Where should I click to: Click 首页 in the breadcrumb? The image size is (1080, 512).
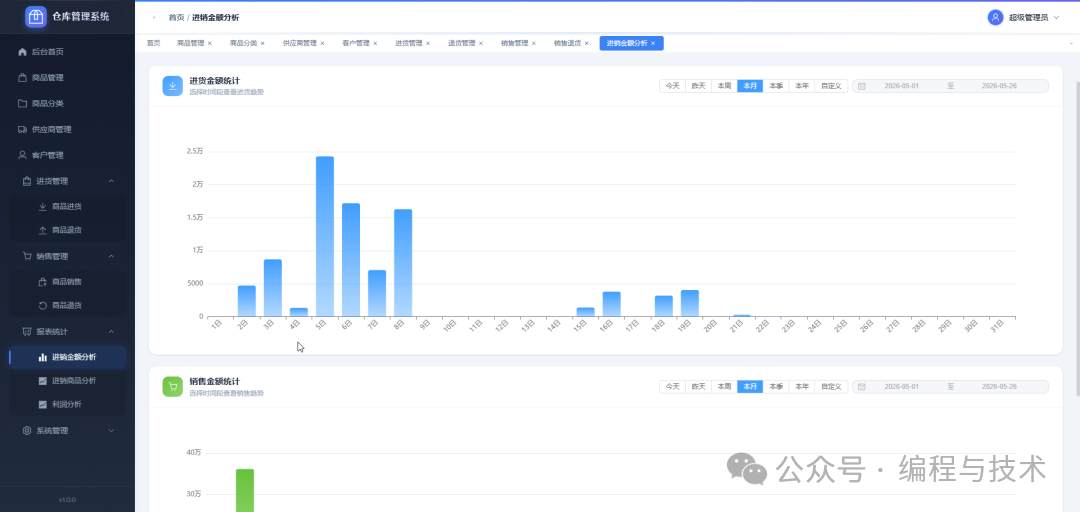tap(176, 17)
